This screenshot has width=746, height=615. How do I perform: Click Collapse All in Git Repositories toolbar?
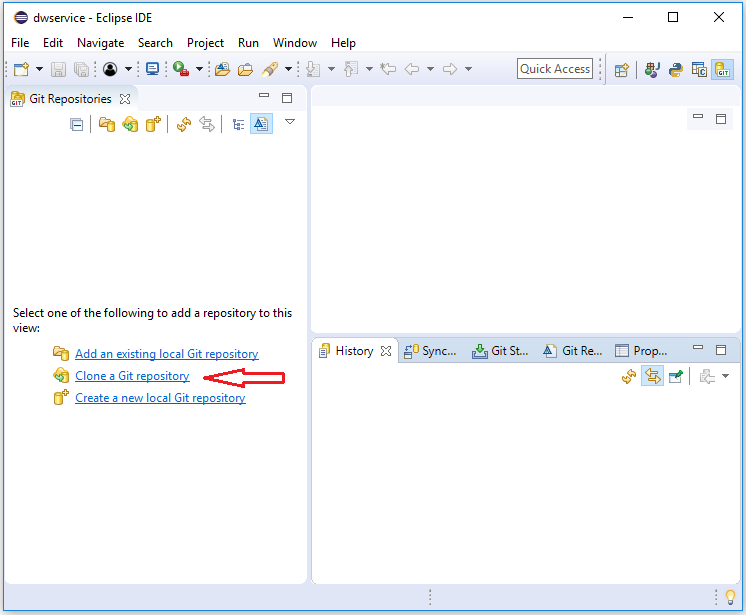(76, 125)
